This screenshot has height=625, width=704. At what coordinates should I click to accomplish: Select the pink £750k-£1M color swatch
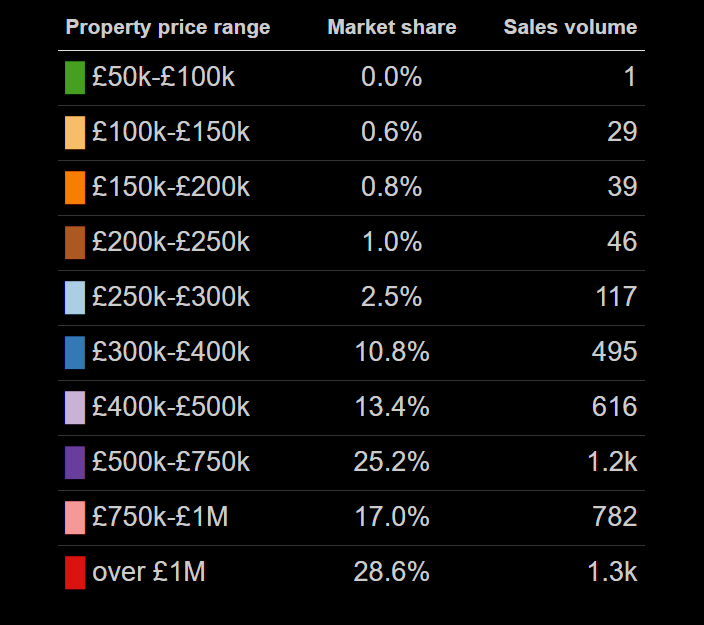tap(75, 518)
